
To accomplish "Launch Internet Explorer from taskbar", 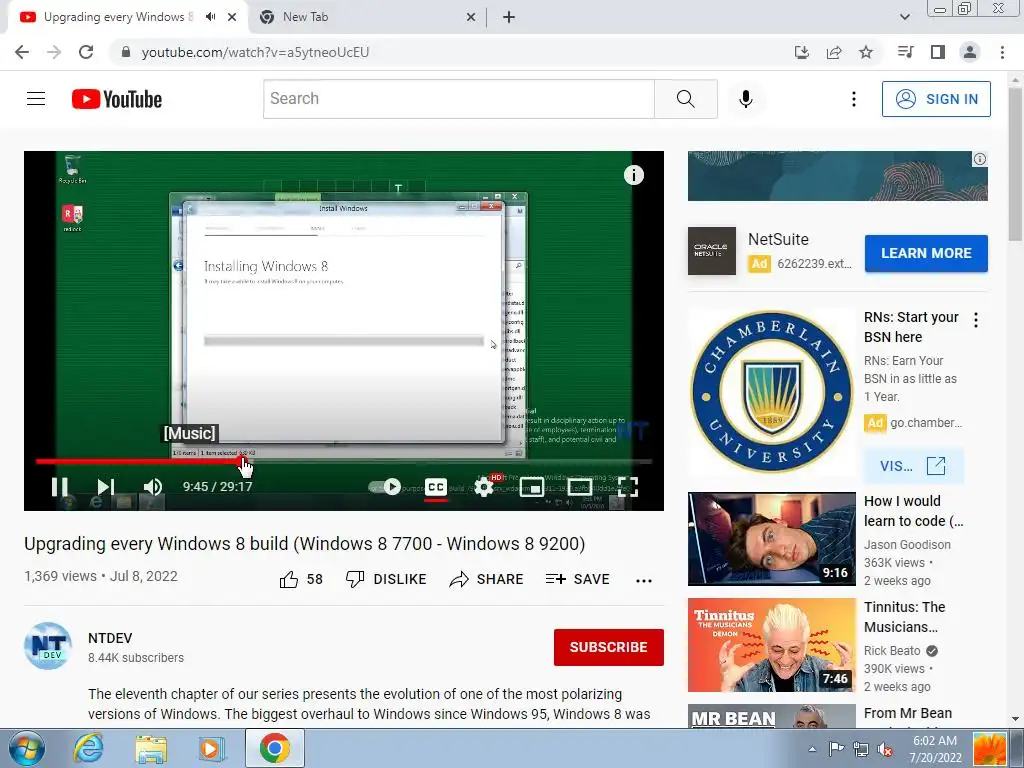I will [88, 748].
